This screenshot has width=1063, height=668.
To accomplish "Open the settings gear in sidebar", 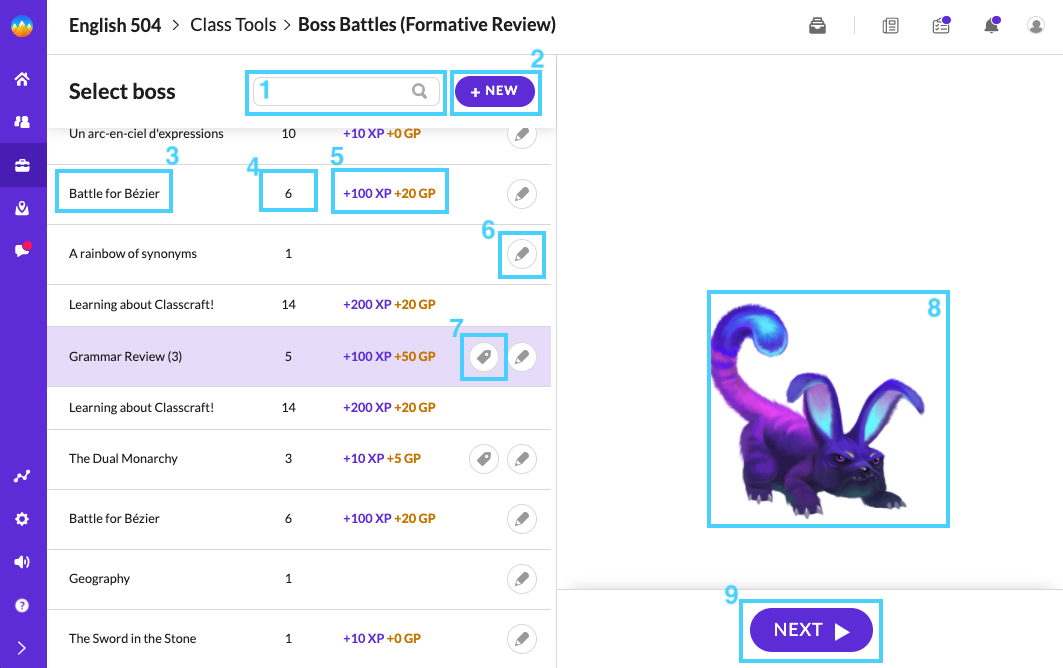I will pyautogui.click(x=22, y=519).
